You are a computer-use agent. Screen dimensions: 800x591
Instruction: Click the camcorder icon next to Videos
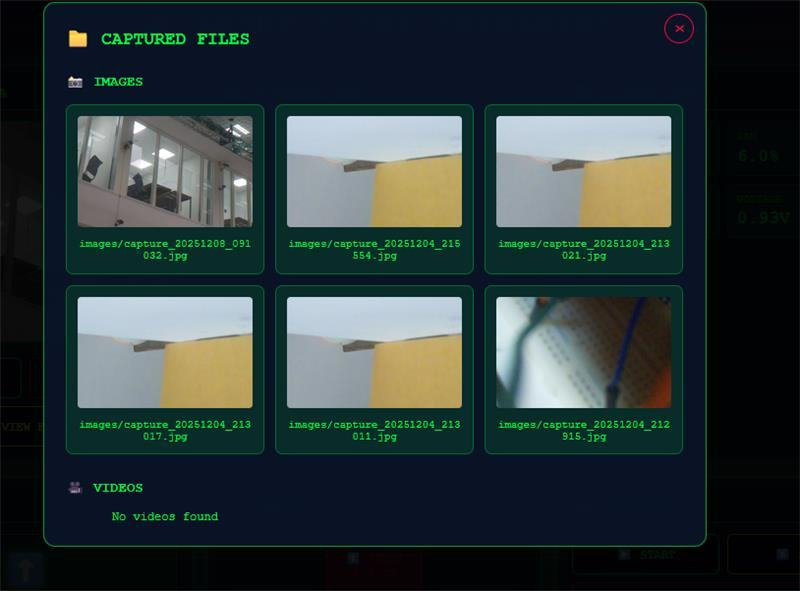(75, 488)
